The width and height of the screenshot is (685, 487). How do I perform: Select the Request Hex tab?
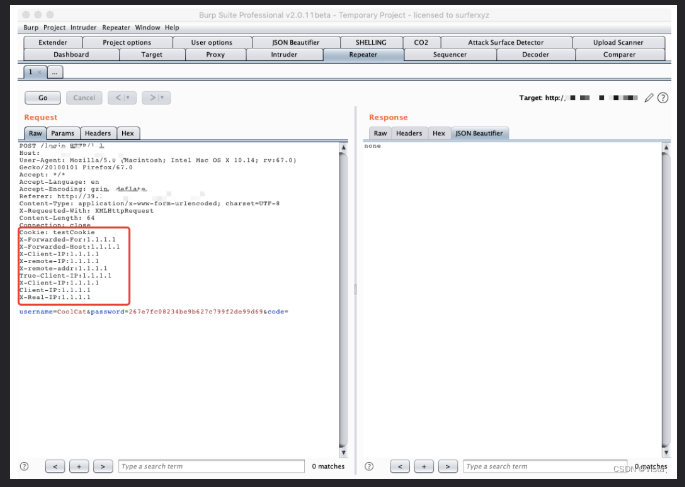128,133
